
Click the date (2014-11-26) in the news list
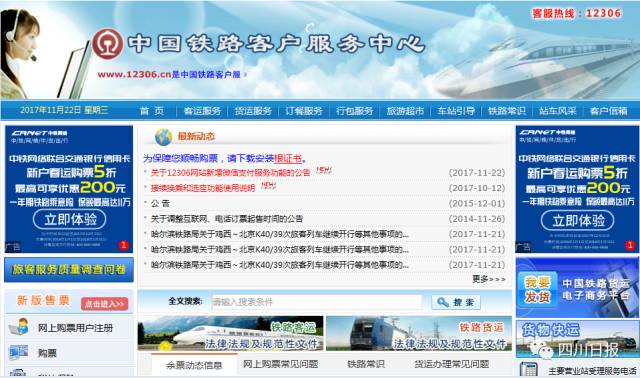click(x=477, y=219)
